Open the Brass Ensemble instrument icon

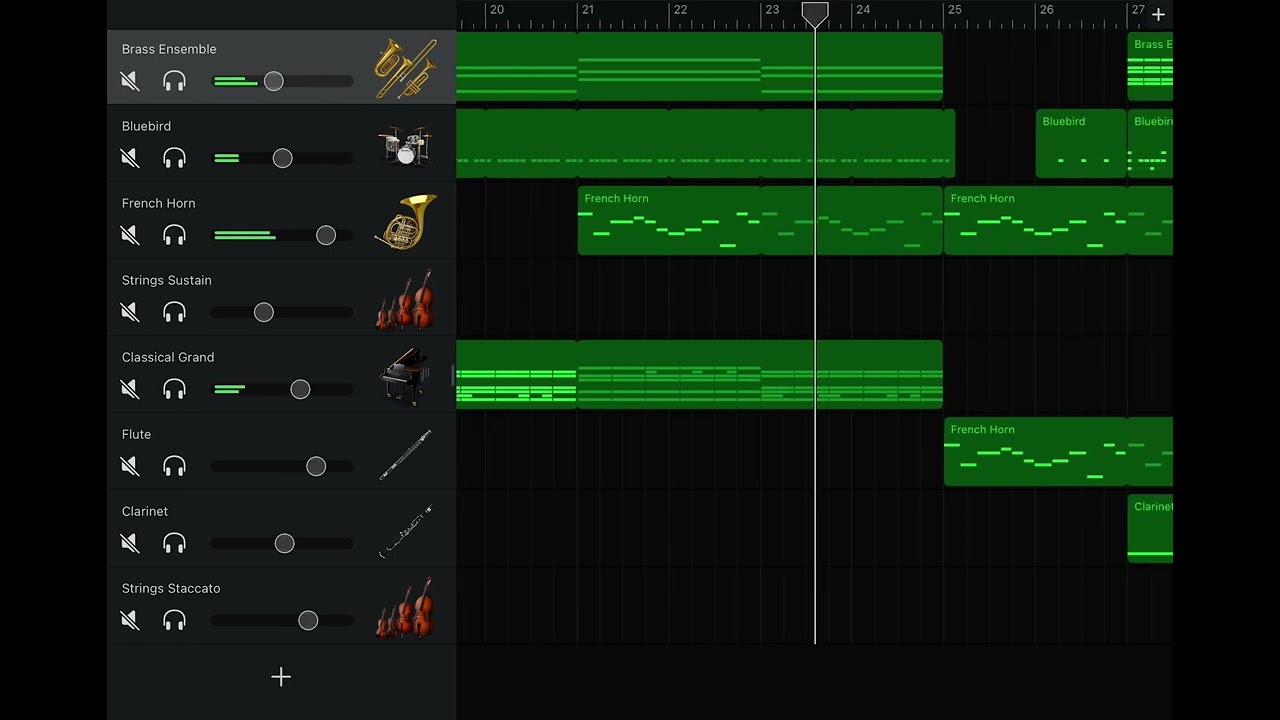click(x=405, y=68)
